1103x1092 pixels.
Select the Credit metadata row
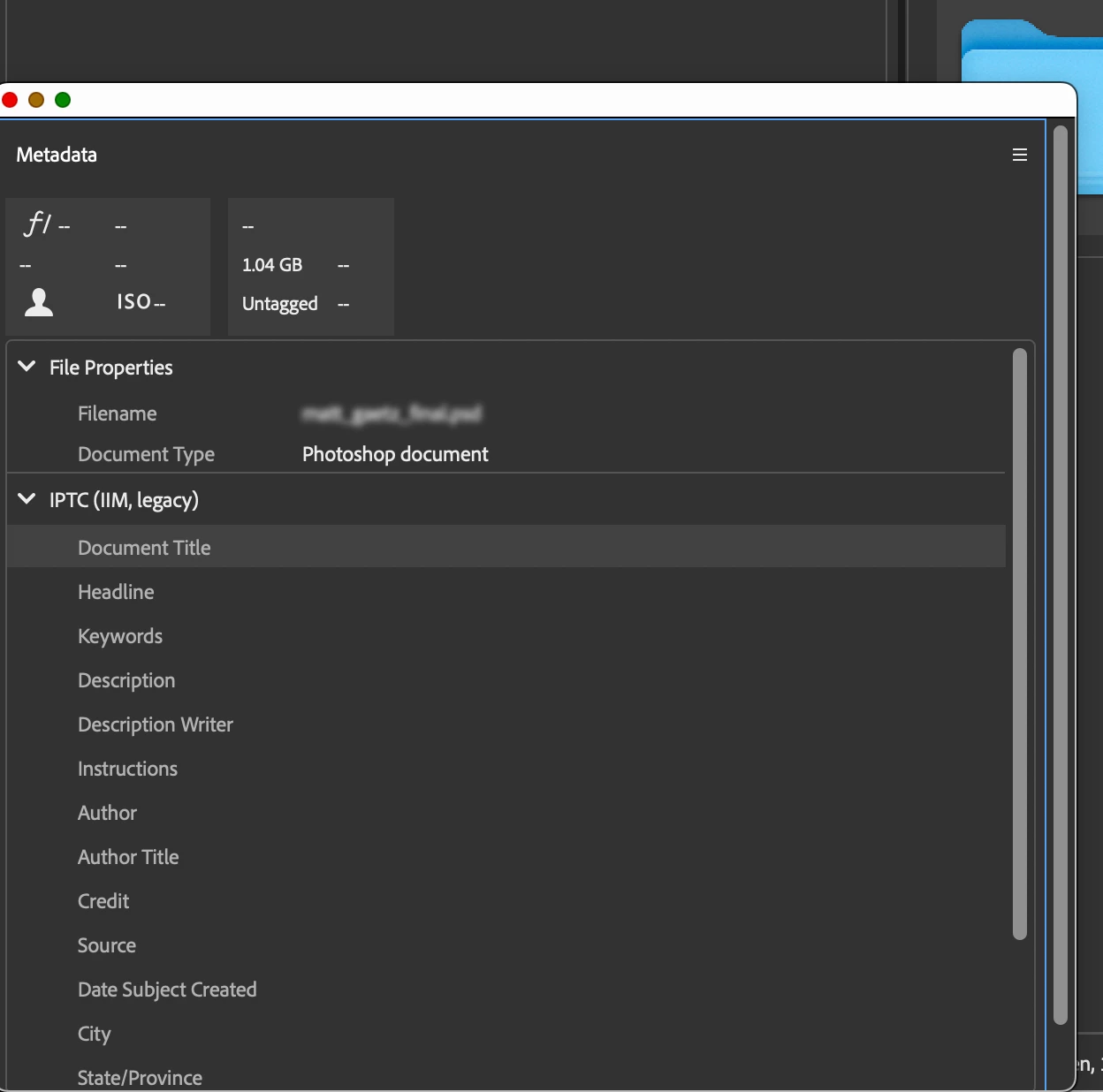pos(506,901)
